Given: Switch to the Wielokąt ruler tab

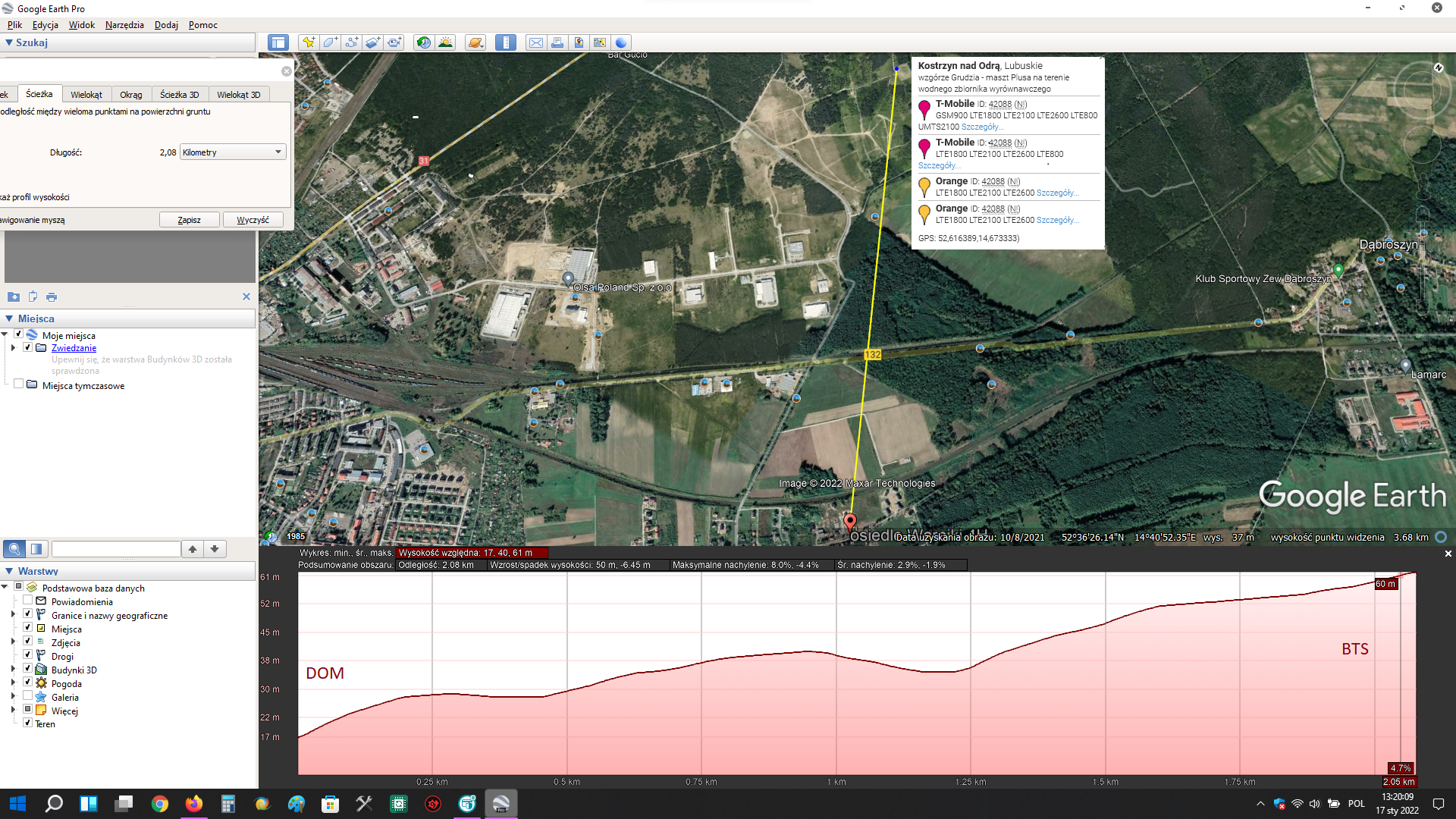Looking at the screenshot, I should click(86, 95).
